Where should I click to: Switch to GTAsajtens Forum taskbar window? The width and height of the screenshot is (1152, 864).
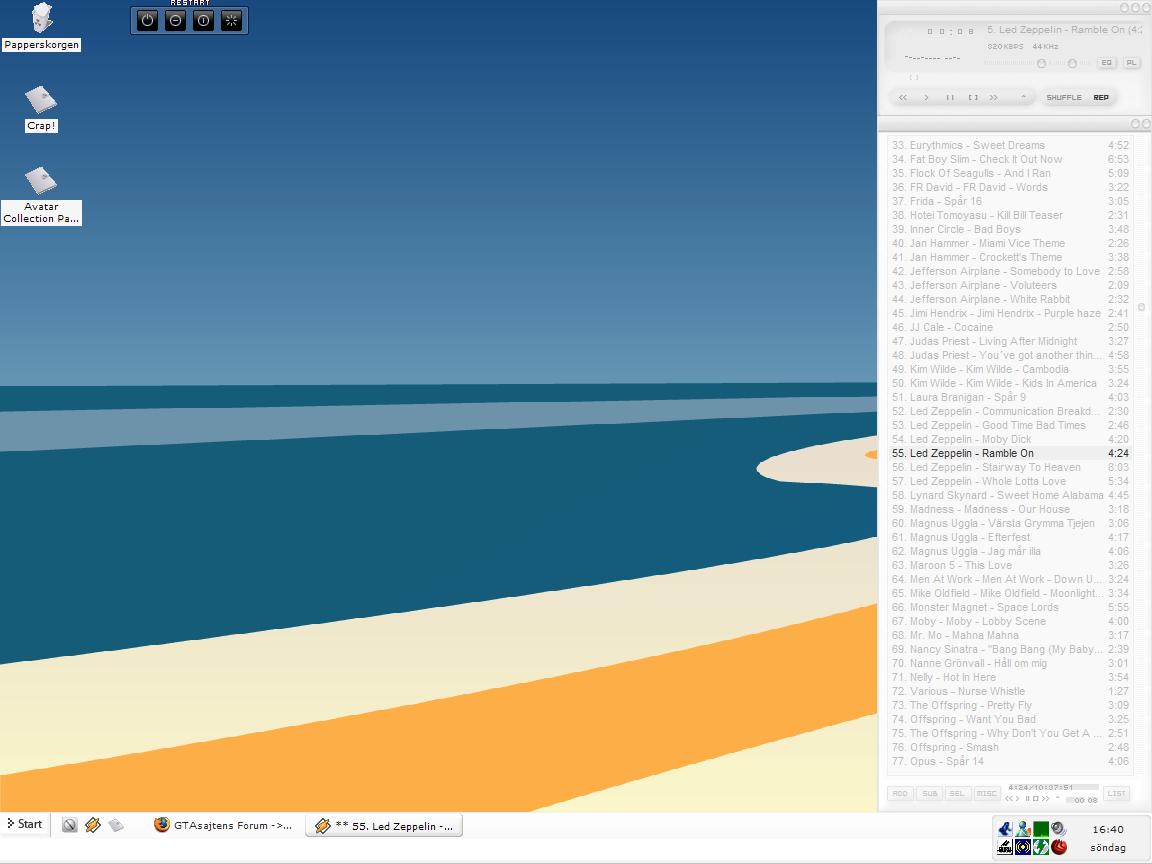pyautogui.click(x=223, y=826)
